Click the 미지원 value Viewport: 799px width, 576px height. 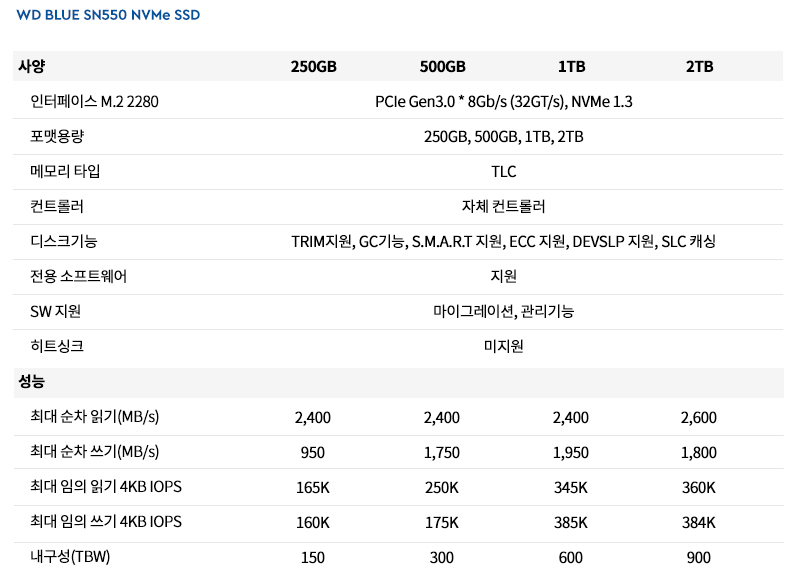click(503, 346)
